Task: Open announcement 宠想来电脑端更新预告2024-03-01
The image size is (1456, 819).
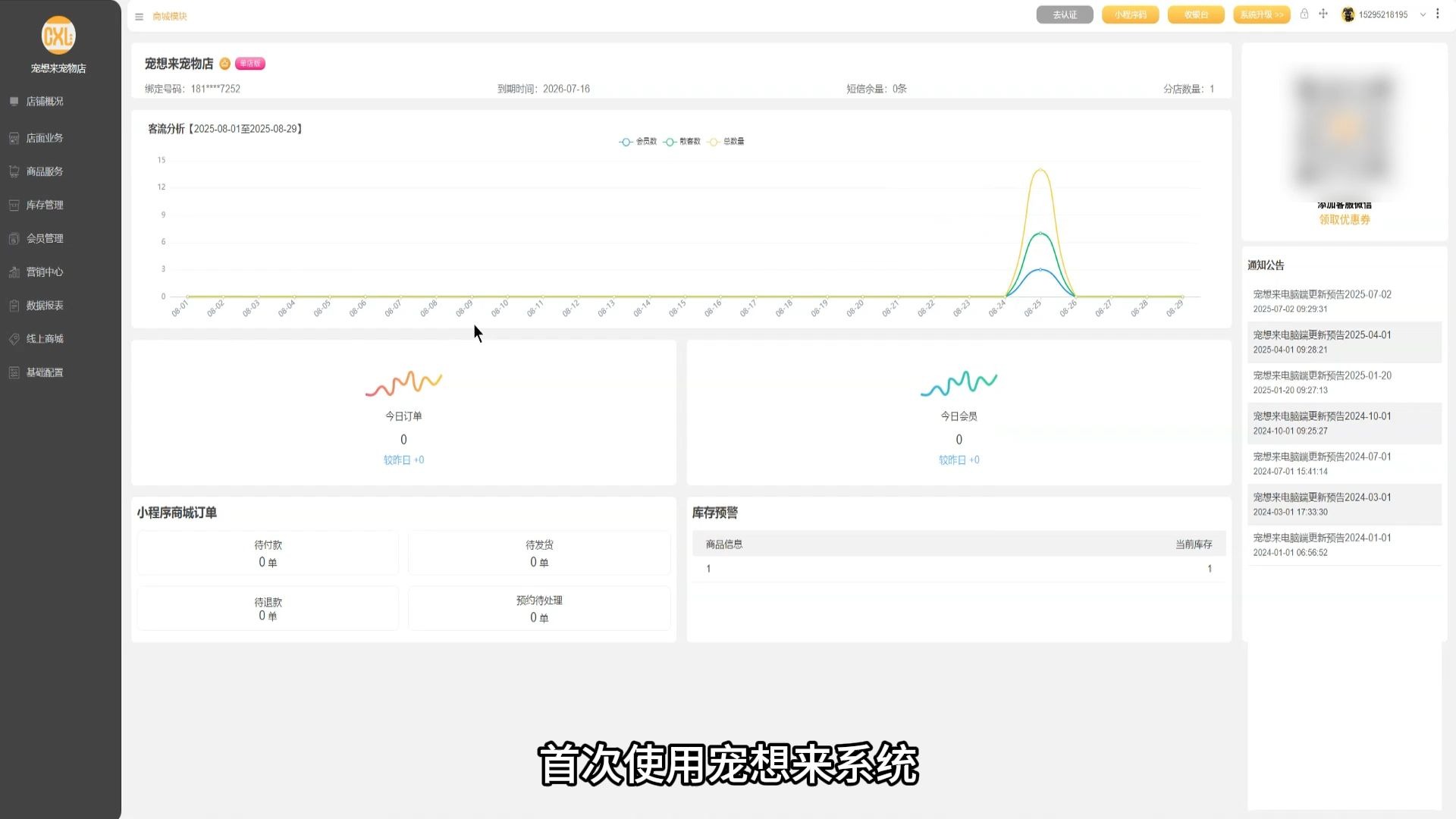Action: click(1344, 504)
